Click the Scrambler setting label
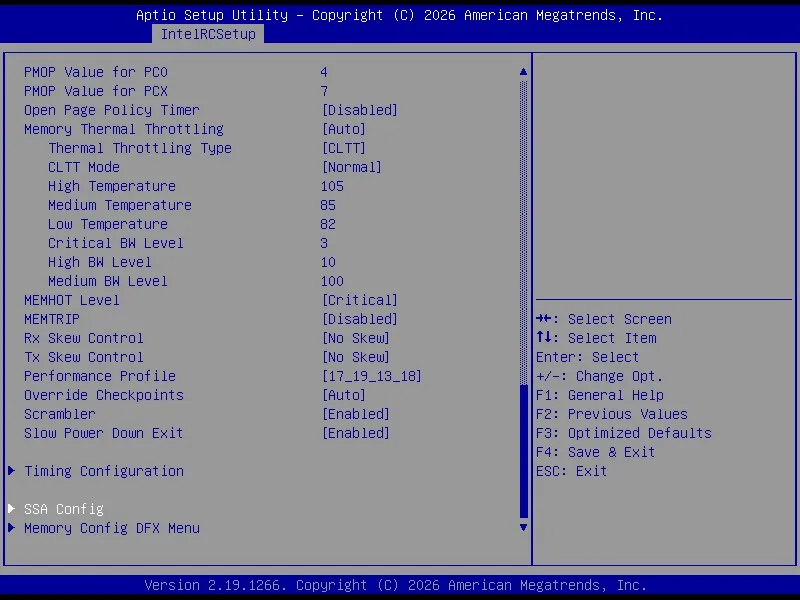The image size is (800, 600). [x=60, y=414]
